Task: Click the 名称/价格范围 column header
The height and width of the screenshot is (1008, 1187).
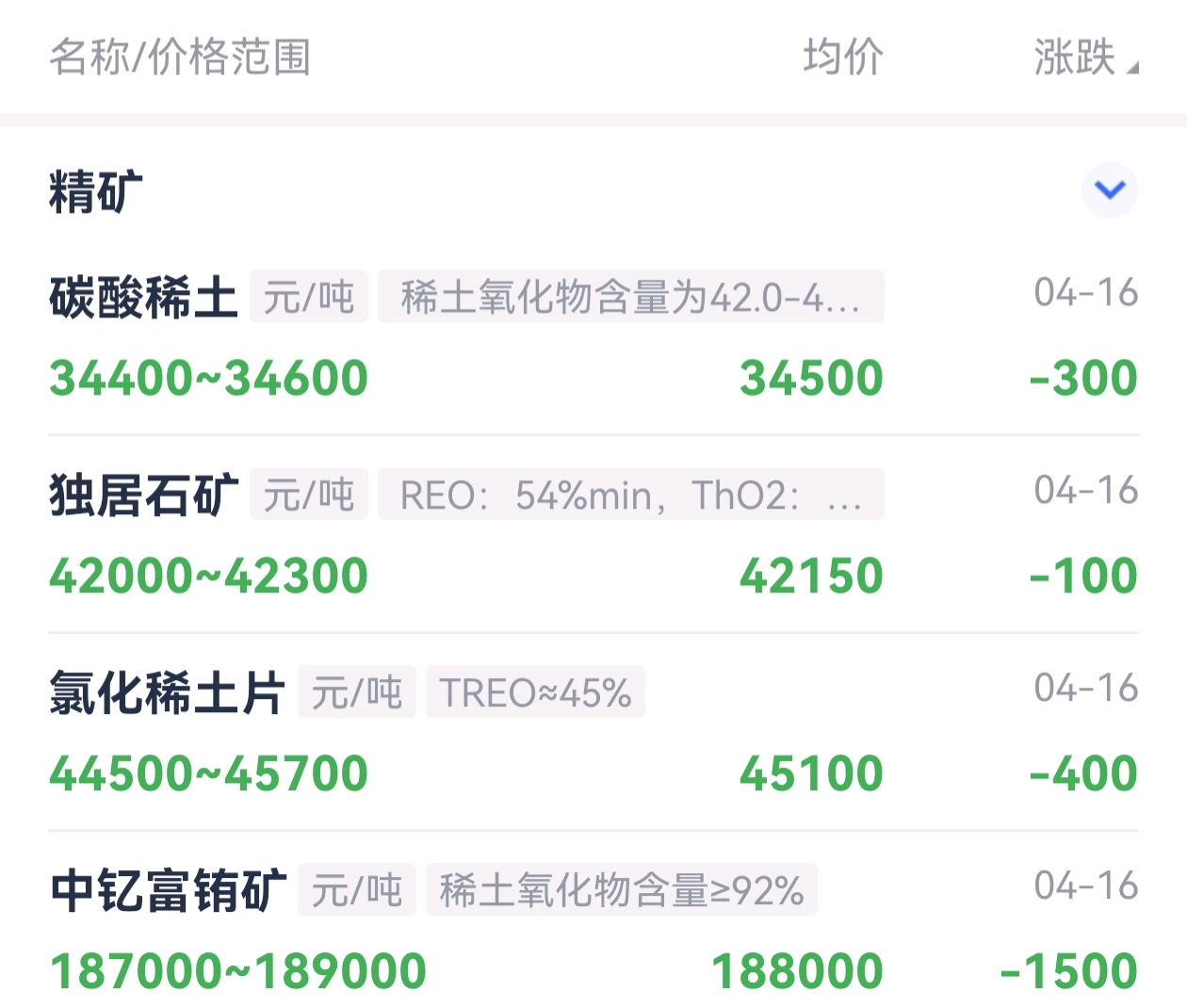Action: [x=180, y=57]
